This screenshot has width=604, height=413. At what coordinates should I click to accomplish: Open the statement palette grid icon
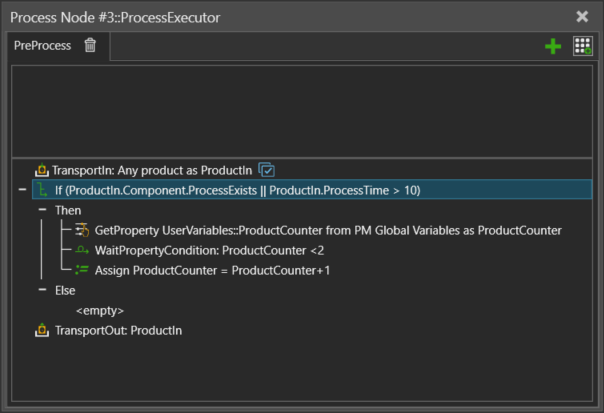click(x=582, y=46)
